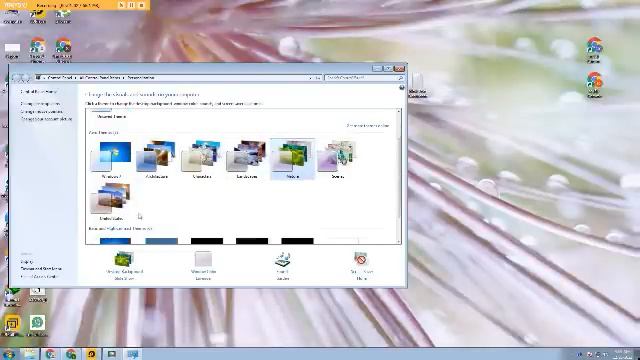
Task: Click Control Panel Home link
Action: (x=39, y=92)
